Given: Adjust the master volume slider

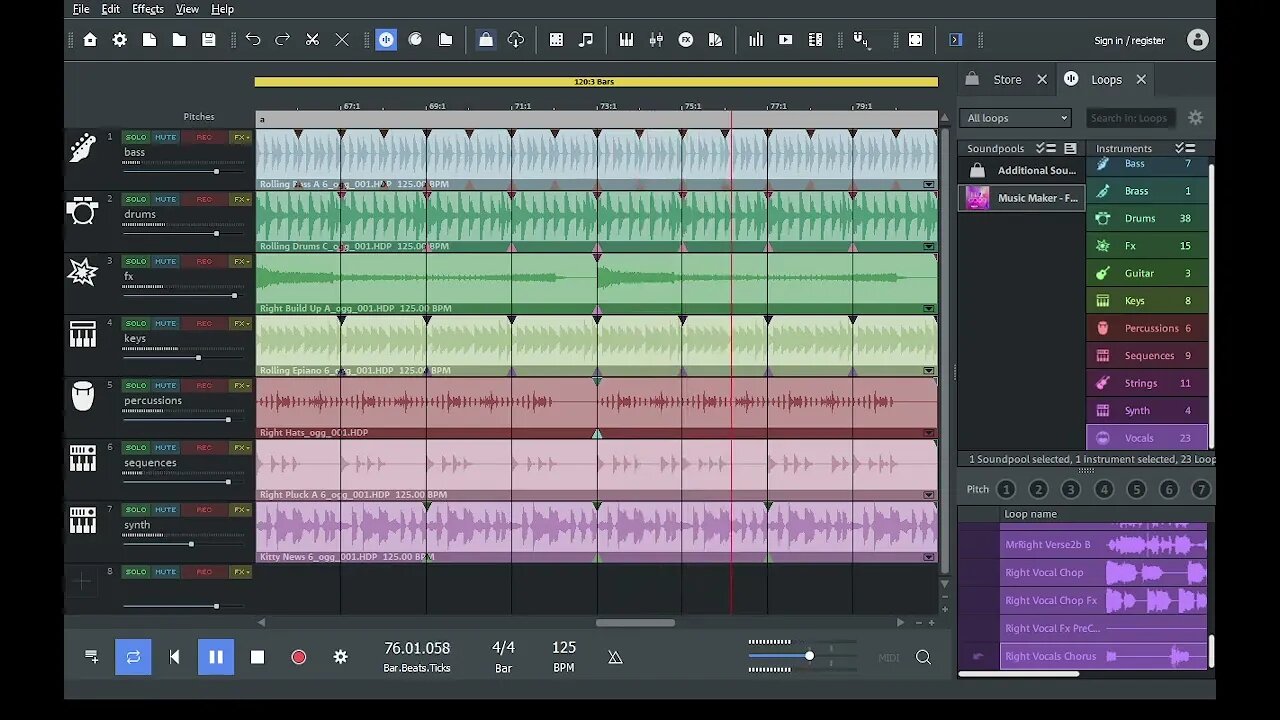Looking at the screenshot, I should click(x=809, y=656).
